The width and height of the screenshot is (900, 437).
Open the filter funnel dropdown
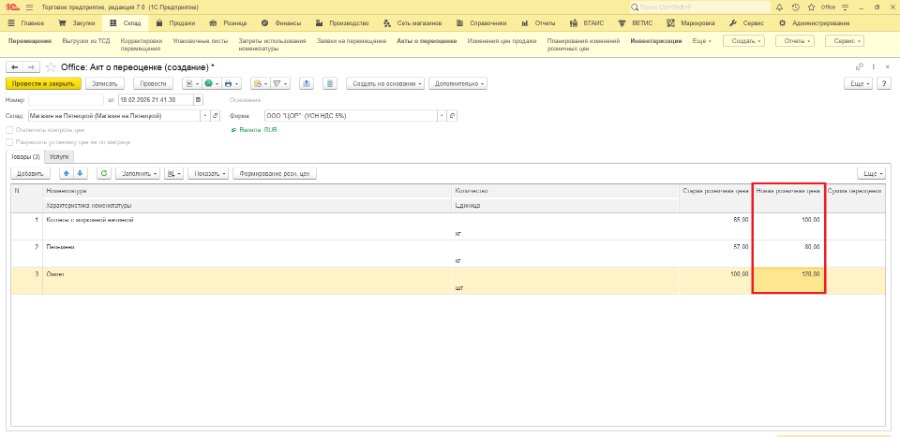[280, 83]
